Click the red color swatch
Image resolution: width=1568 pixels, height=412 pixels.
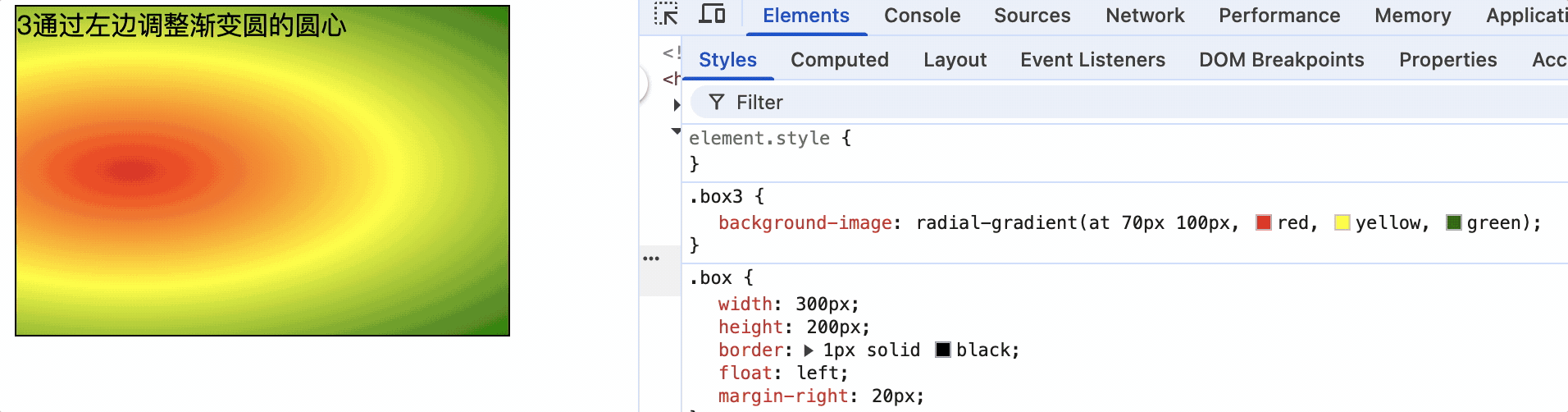tap(1264, 222)
